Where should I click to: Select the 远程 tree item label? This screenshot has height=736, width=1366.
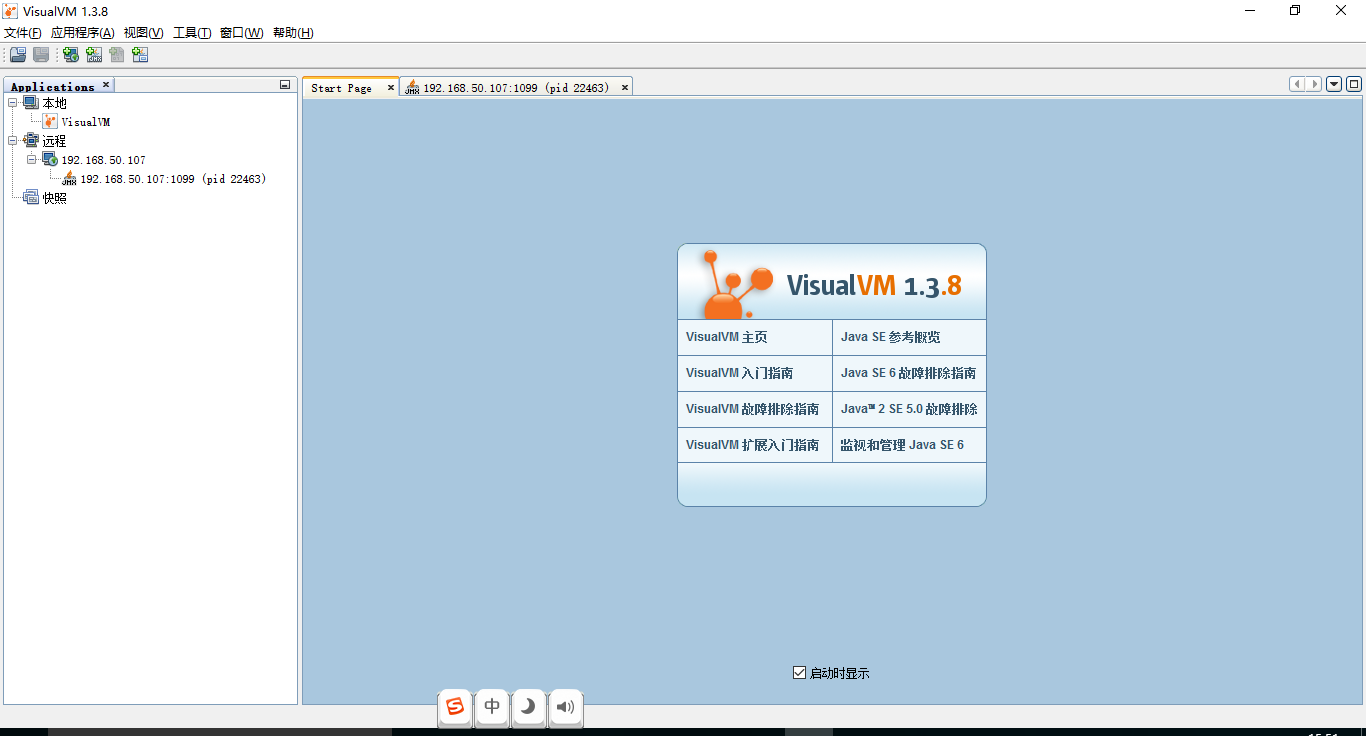54,141
